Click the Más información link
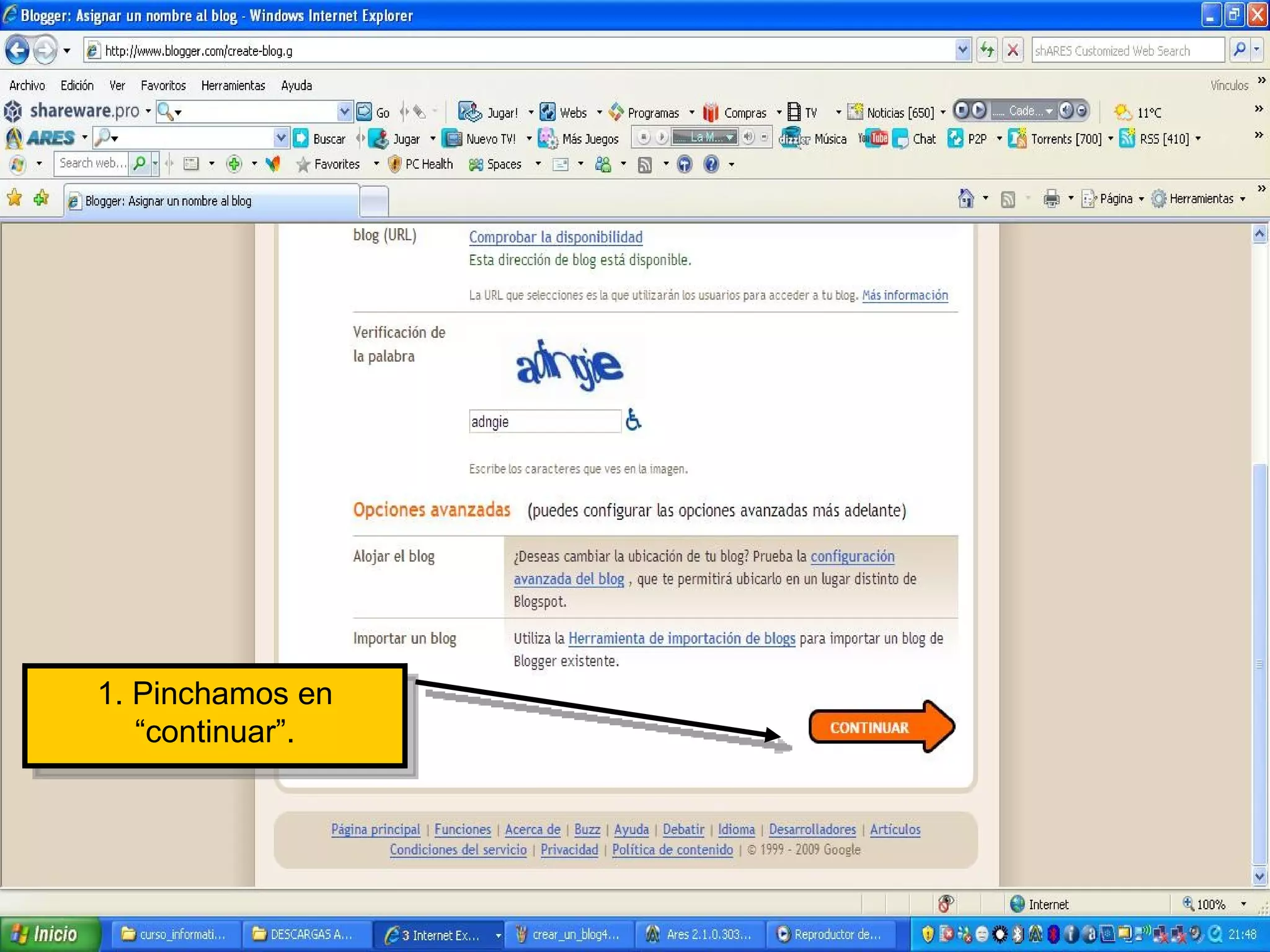Viewport: 1270px width, 952px height. [905, 295]
